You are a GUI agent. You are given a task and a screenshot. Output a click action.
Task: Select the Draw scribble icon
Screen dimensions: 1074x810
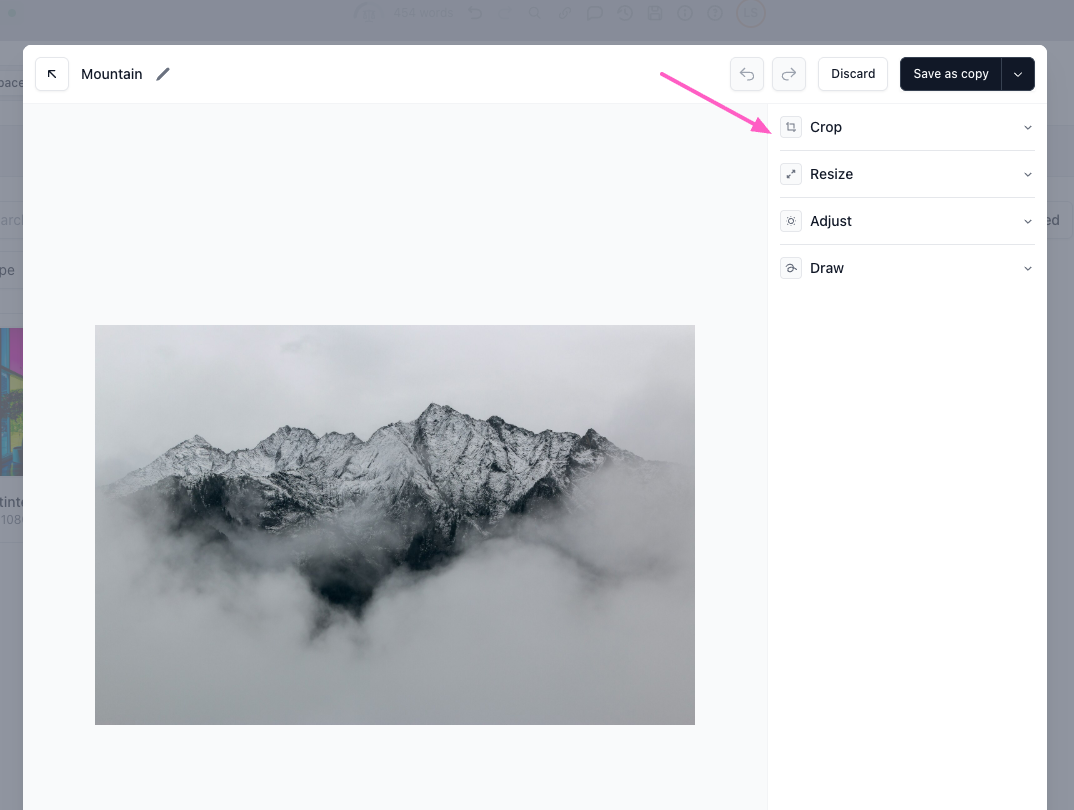[x=791, y=268]
